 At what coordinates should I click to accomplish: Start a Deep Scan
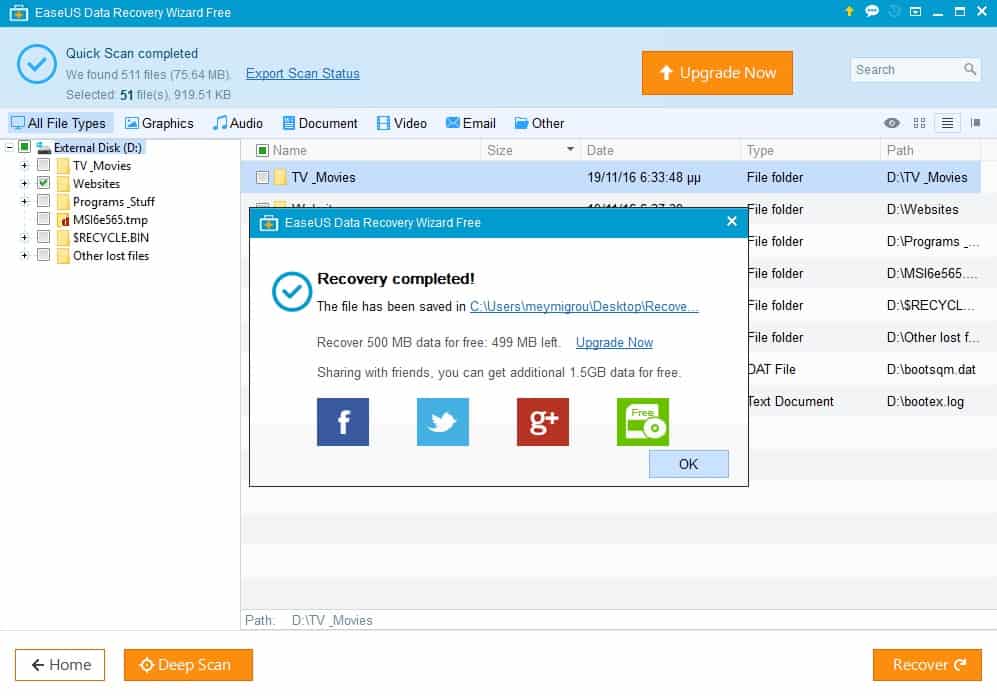tap(188, 665)
